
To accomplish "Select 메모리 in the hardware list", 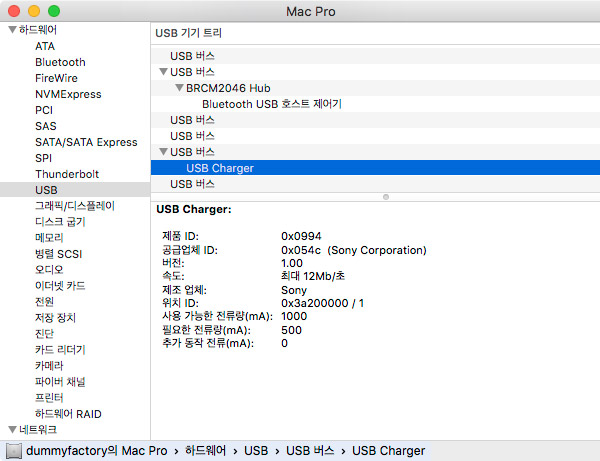I will pyautogui.click(x=49, y=238).
